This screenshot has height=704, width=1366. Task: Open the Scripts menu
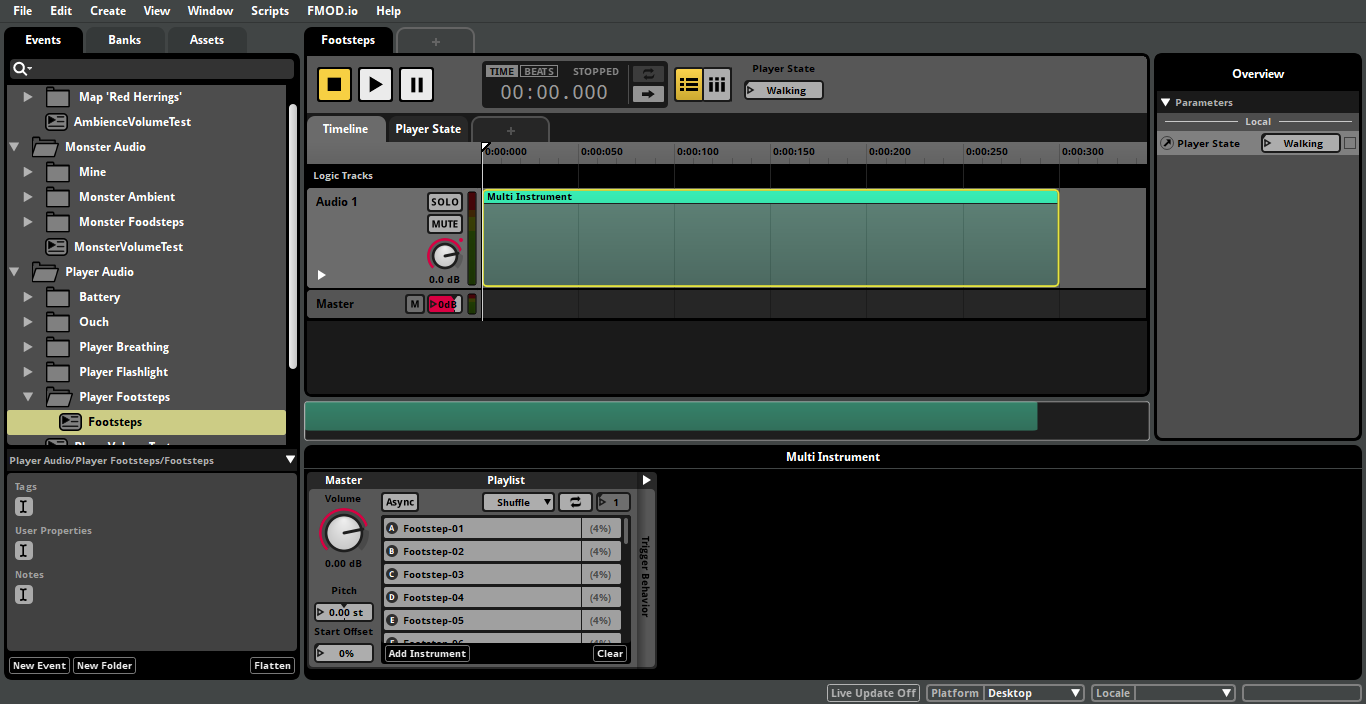tap(270, 11)
